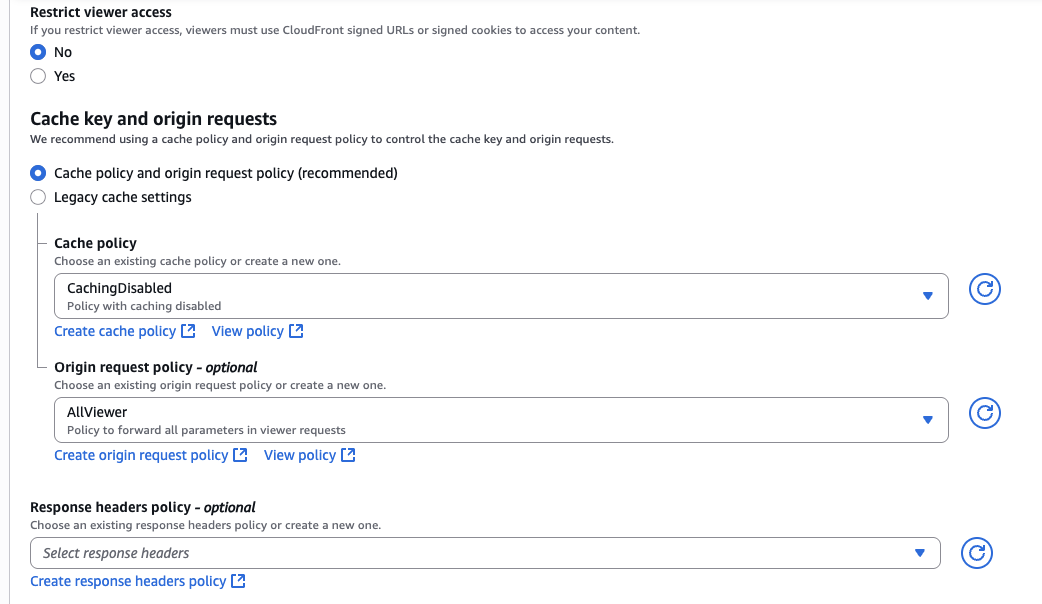Open the Select response headers dropdown
The image size is (1042, 604).
click(485, 553)
